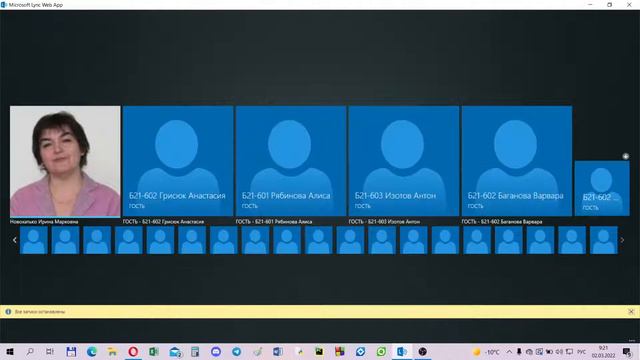The height and width of the screenshot is (360, 640).
Task: Select the Б21-602 Баганова Варвара participant tile
Action: pyautogui.click(x=517, y=161)
